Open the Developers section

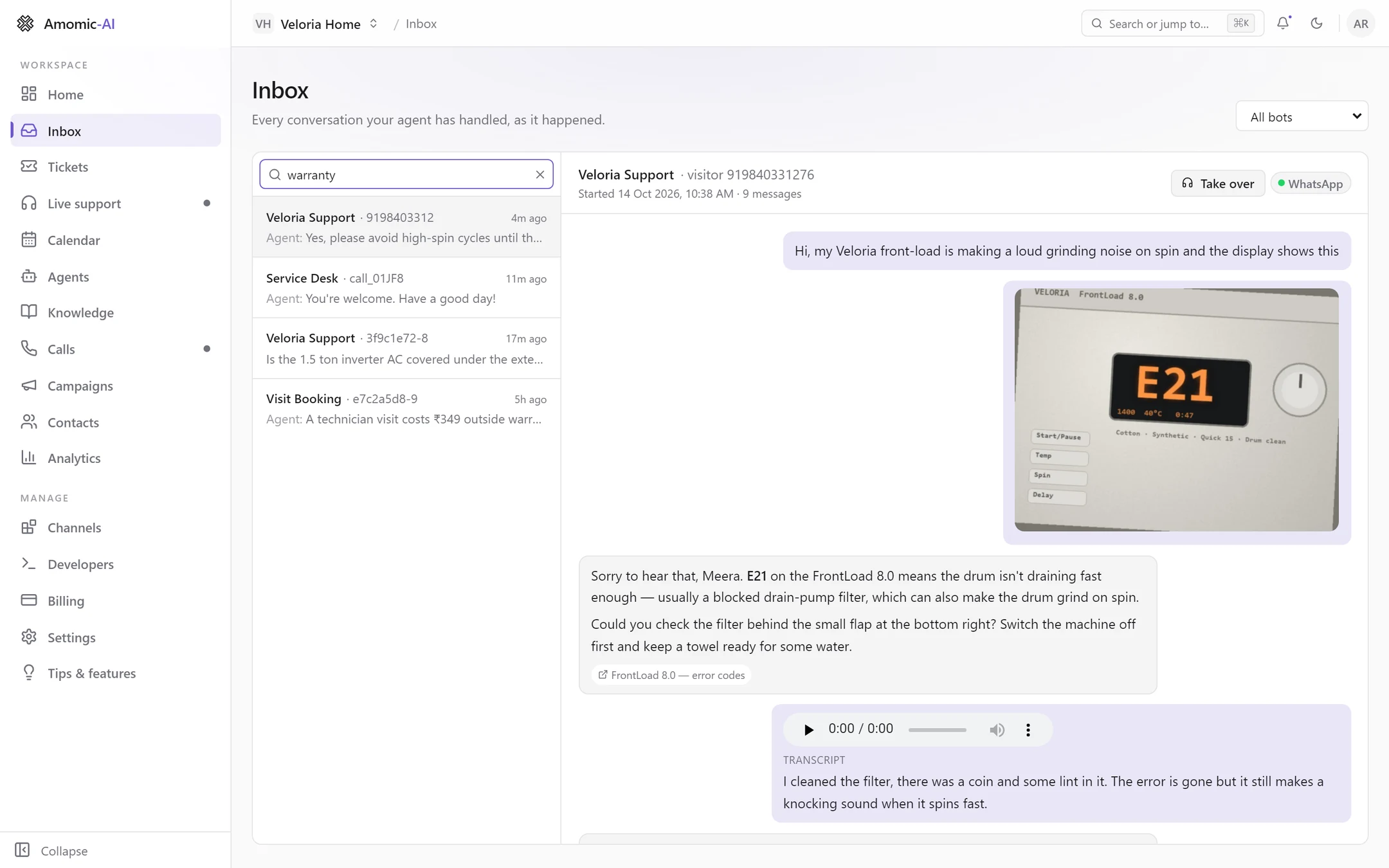click(116, 564)
